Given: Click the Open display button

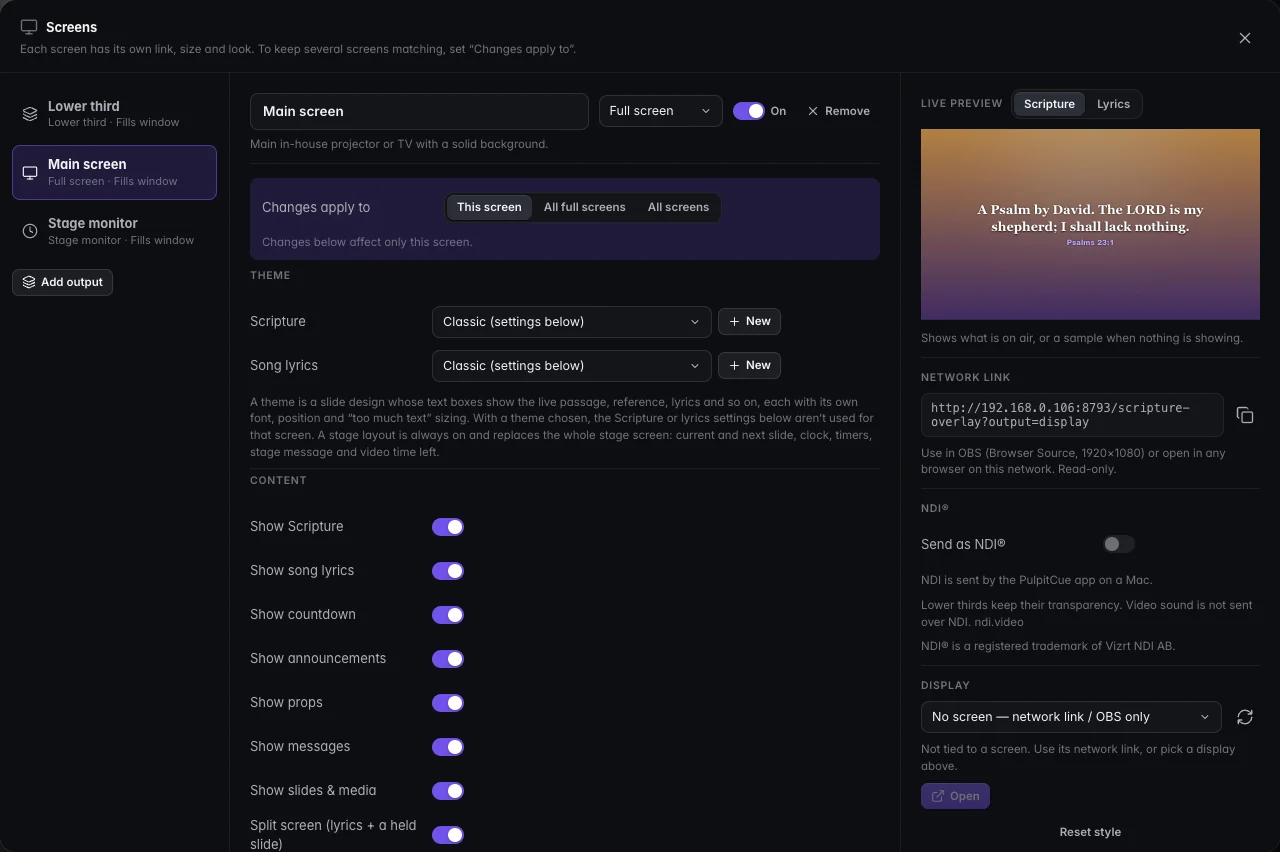Looking at the screenshot, I should [955, 796].
